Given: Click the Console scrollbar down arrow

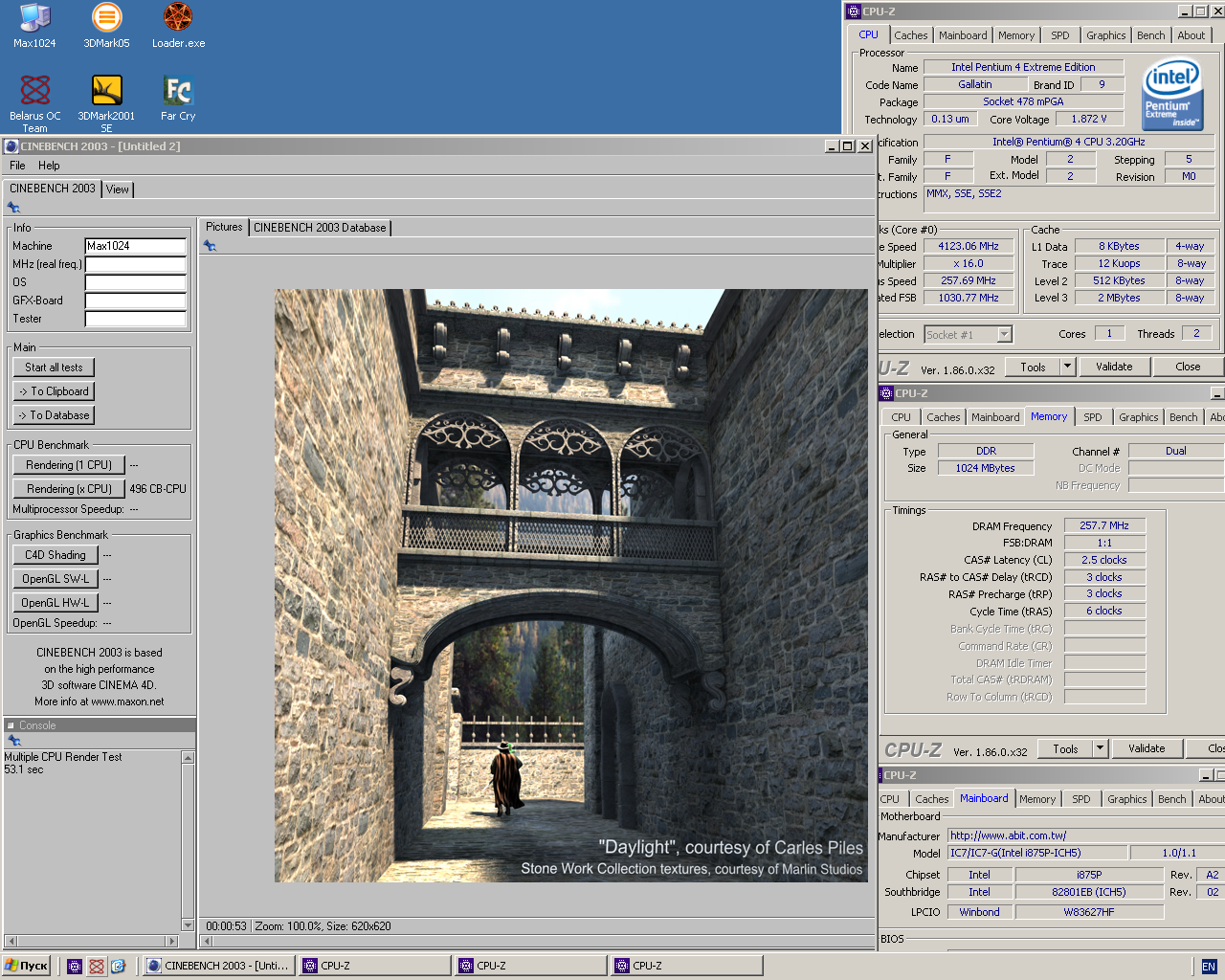Looking at the screenshot, I should point(188,925).
